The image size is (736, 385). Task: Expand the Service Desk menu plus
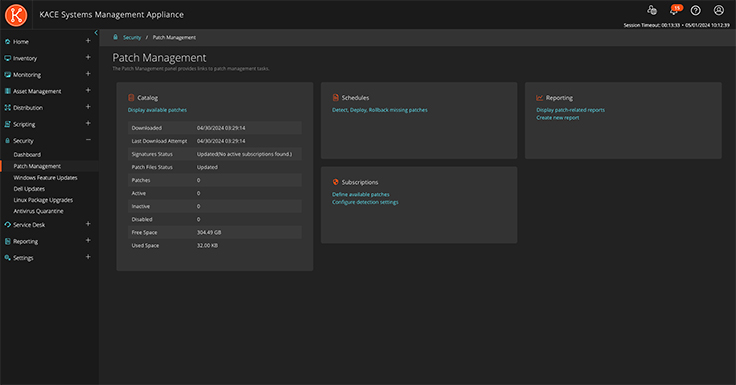pyautogui.click(x=88, y=224)
